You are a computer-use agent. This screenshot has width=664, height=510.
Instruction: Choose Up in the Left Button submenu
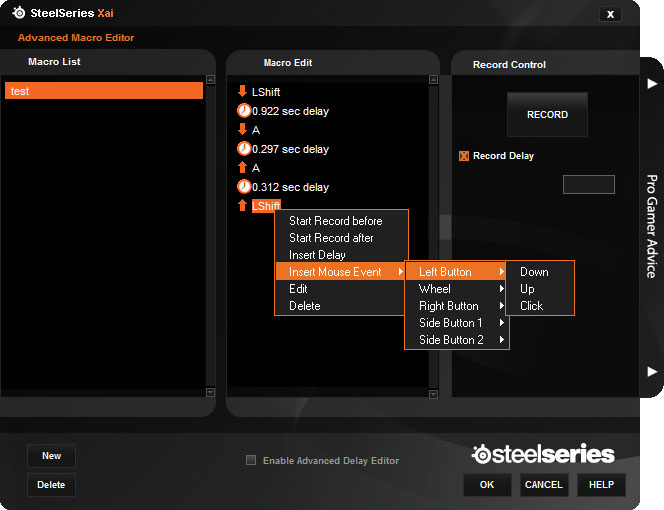(527, 288)
